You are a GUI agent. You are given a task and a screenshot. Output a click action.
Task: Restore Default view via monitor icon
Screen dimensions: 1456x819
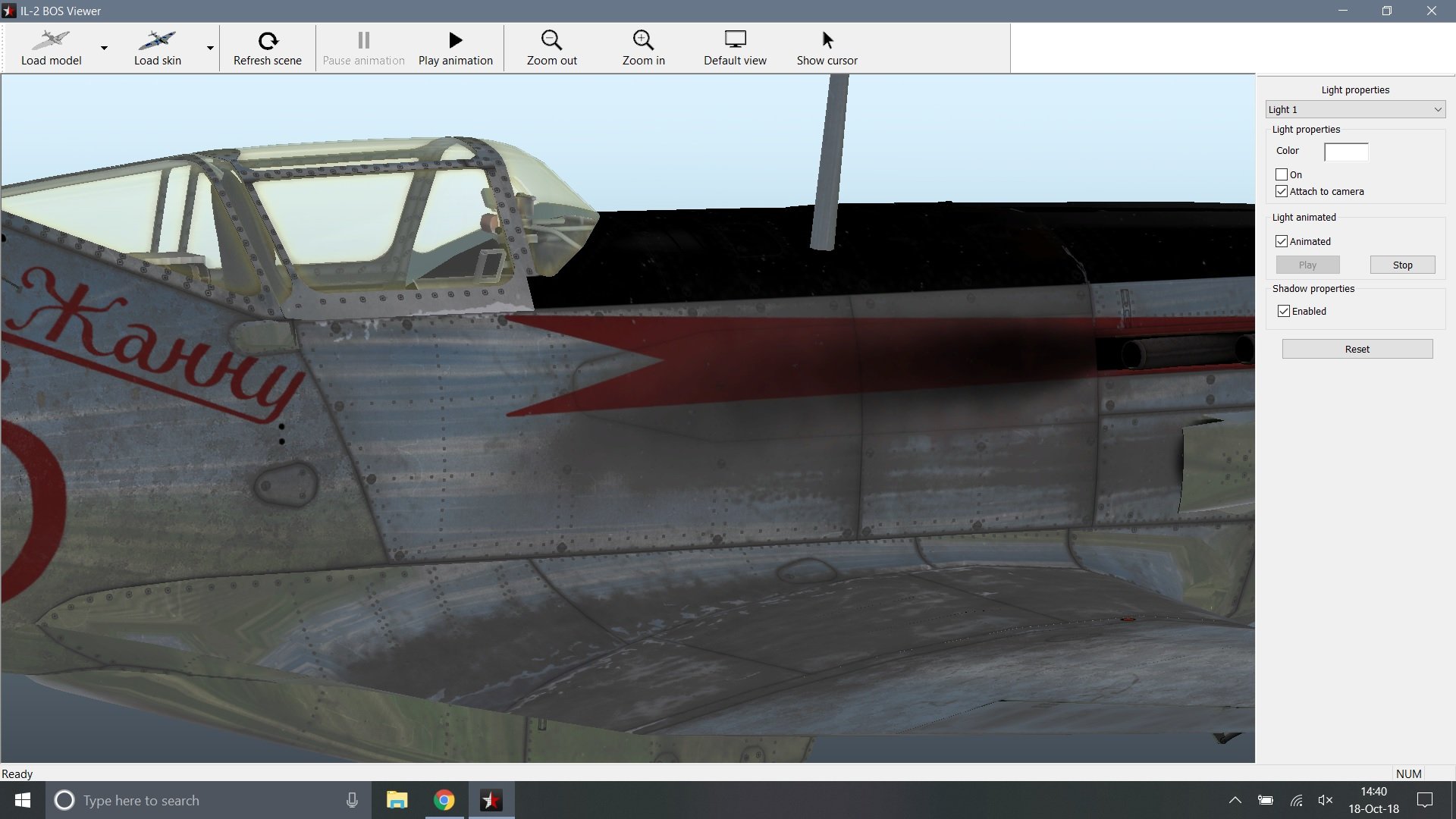(735, 39)
